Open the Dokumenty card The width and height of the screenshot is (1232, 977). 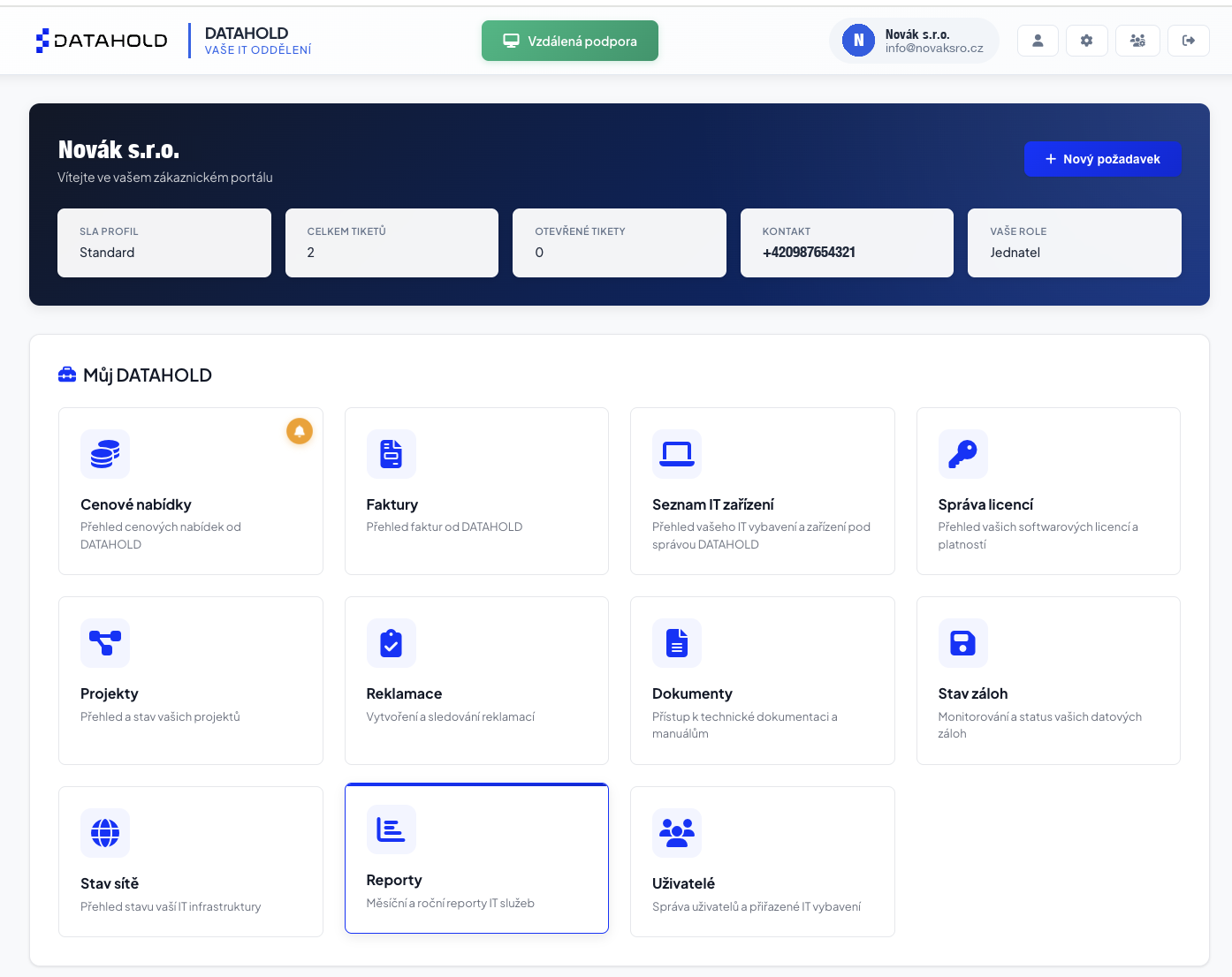click(x=763, y=680)
